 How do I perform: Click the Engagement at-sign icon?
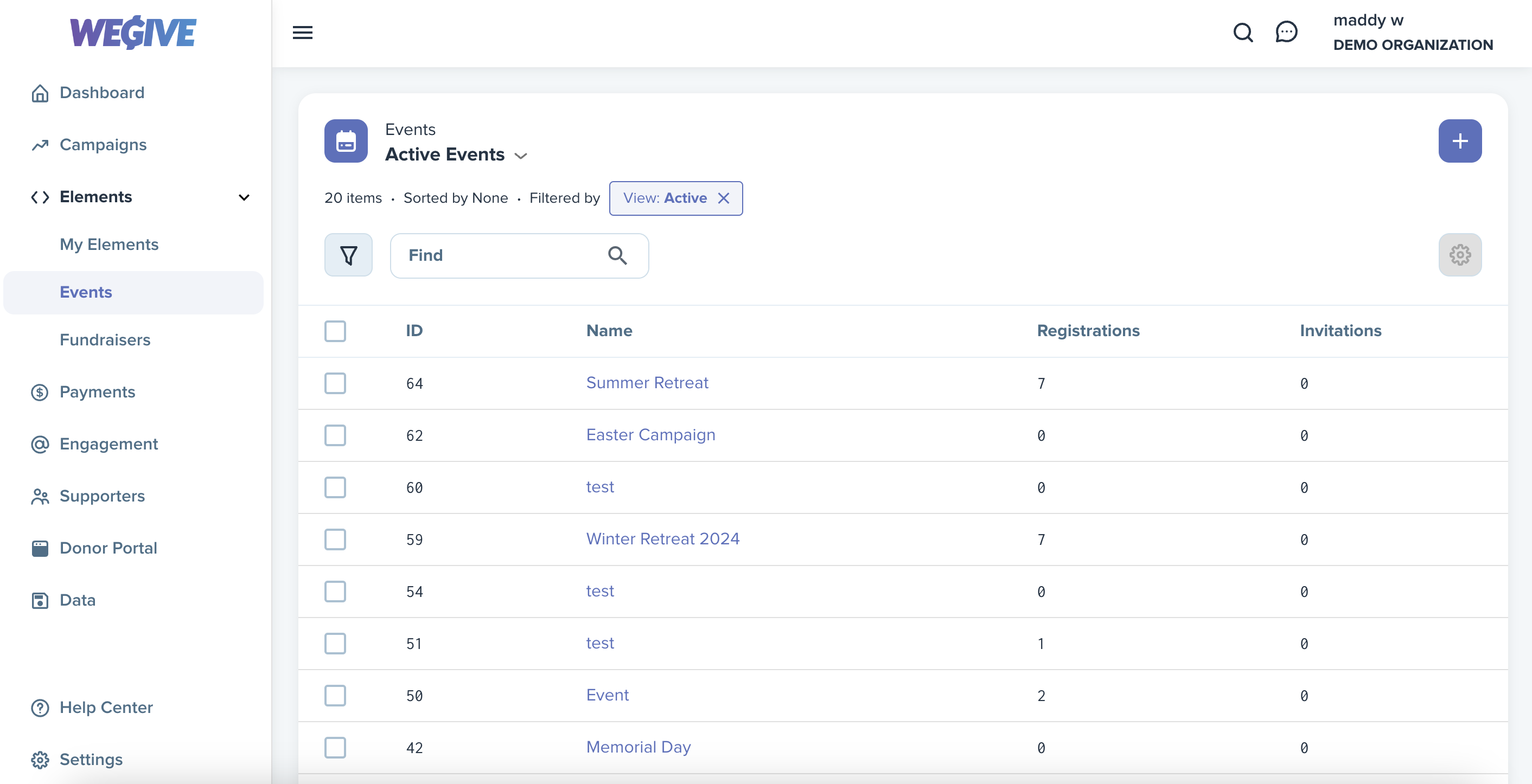point(40,445)
